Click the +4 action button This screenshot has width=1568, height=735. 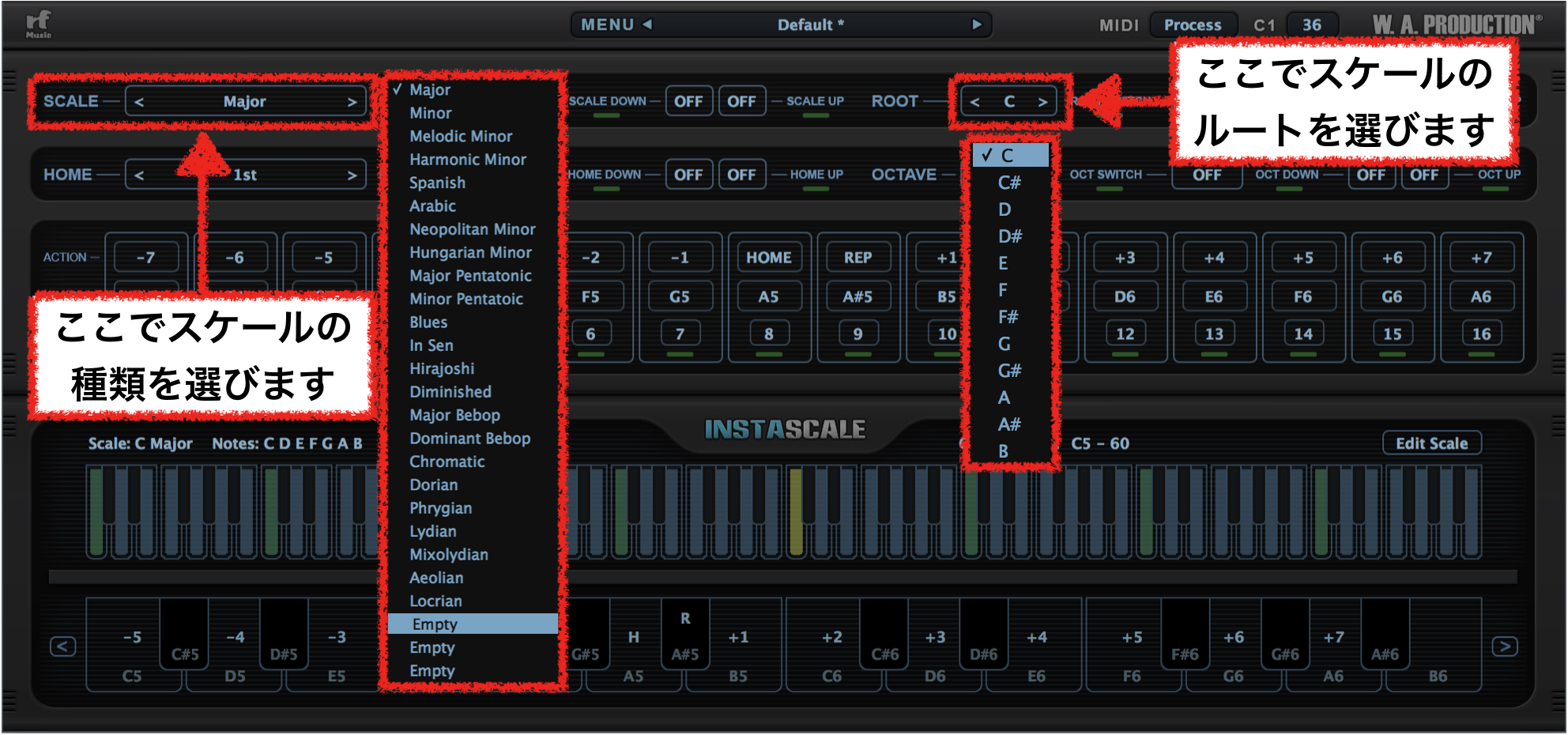1214,258
